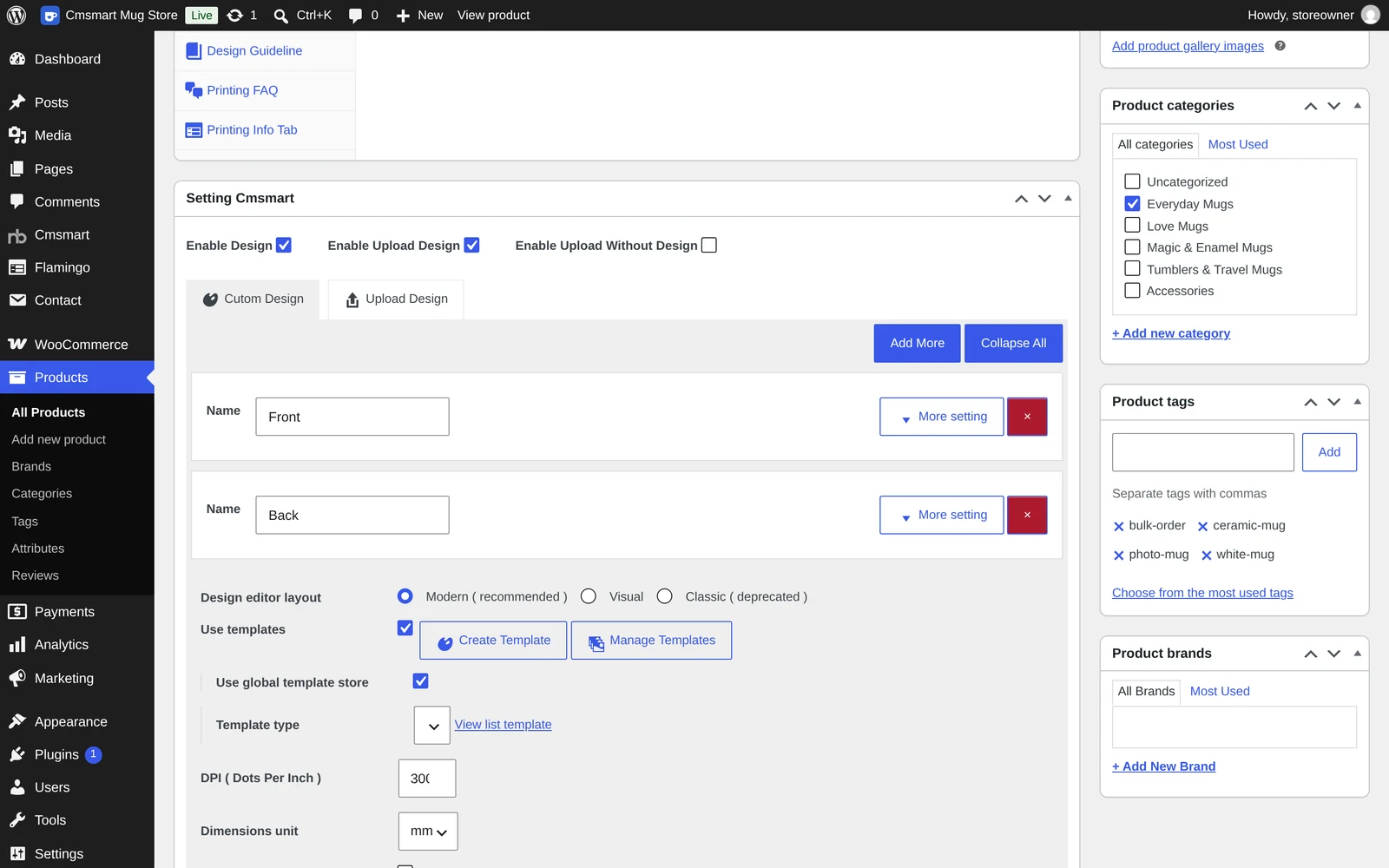Uncheck Use global template store
The width and height of the screenshot is (1389, 868).
click(x=421, y=681)
